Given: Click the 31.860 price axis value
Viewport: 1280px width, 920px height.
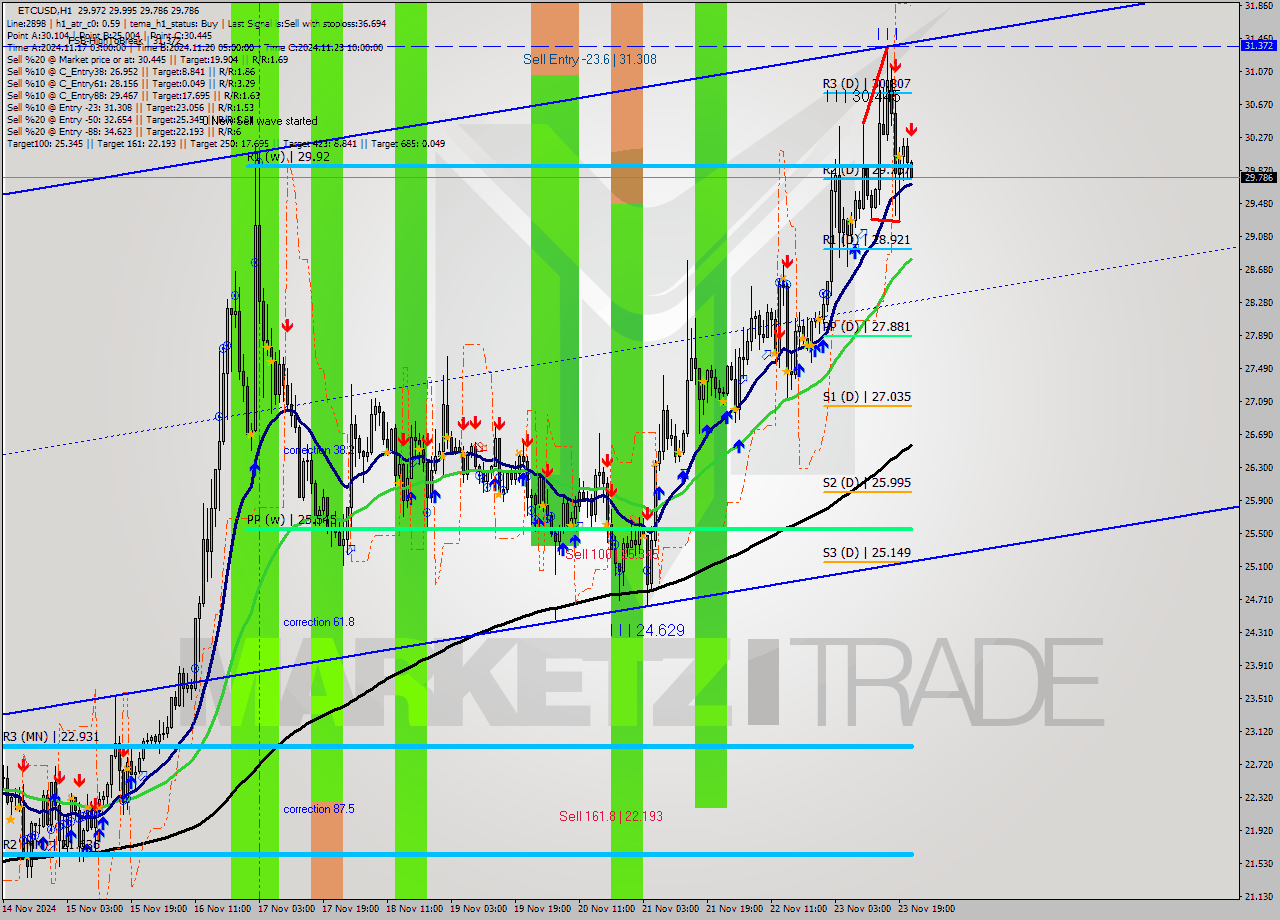Looking at the screenshot, I should (1258, 5).
